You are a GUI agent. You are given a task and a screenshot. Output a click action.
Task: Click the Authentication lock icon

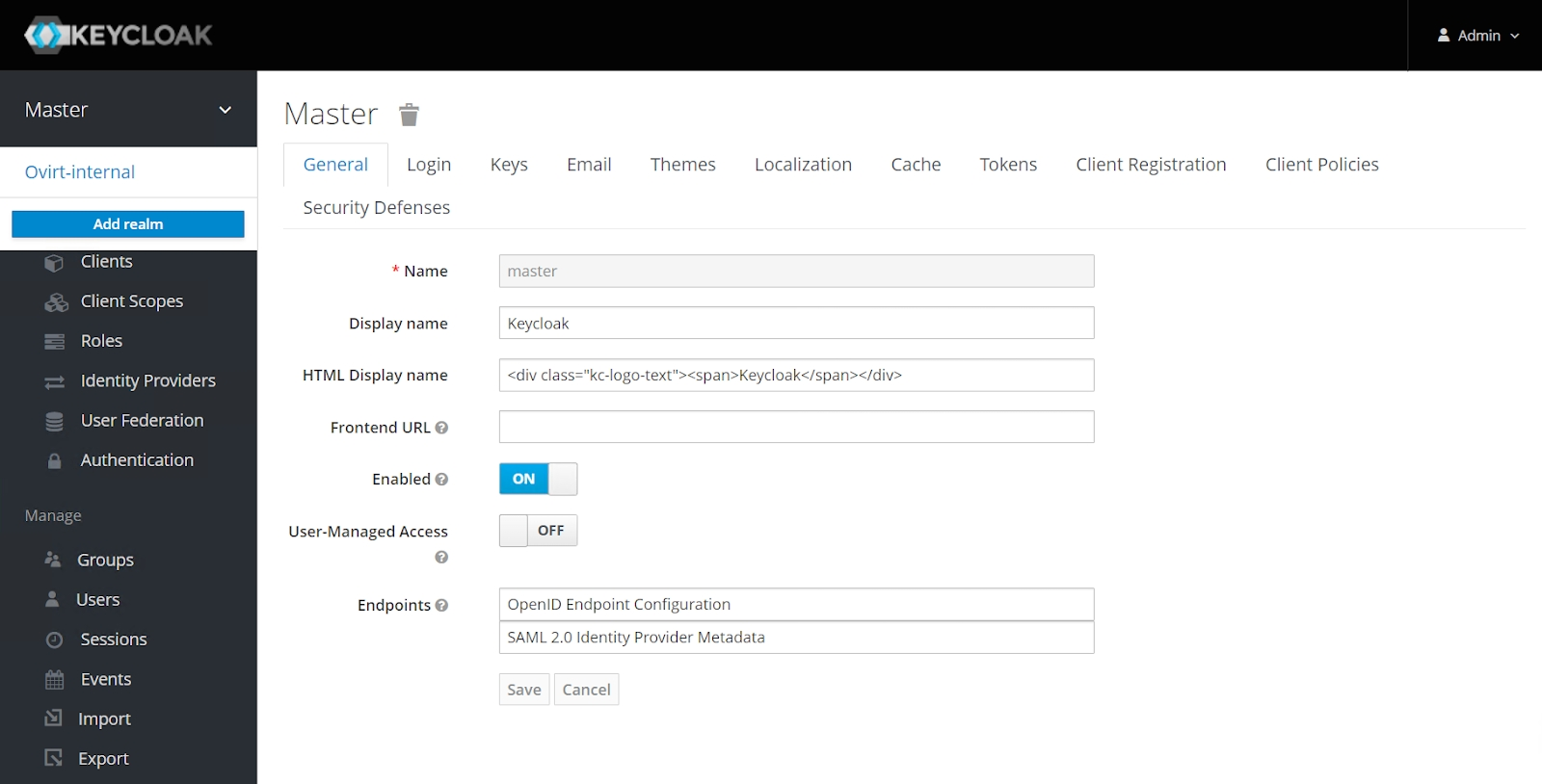click(54, 461)
